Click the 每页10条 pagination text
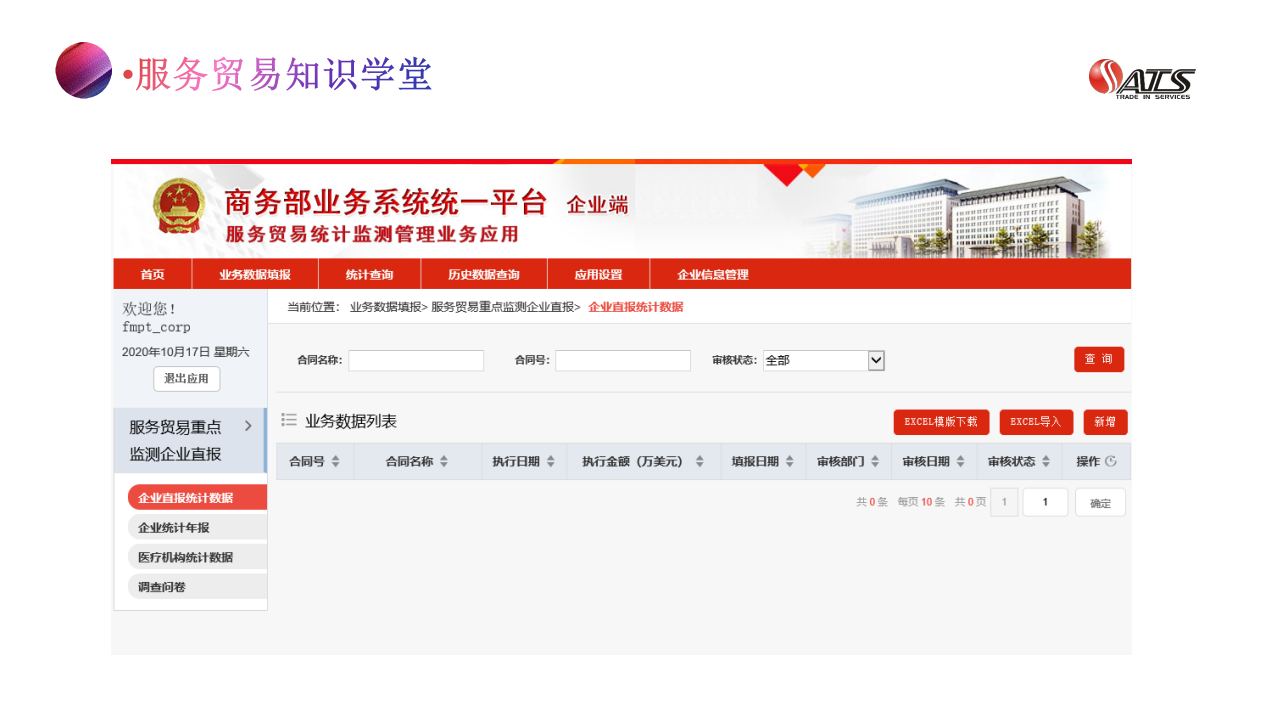This screenshot has height=720, width=1280. (x=921, y=502)
